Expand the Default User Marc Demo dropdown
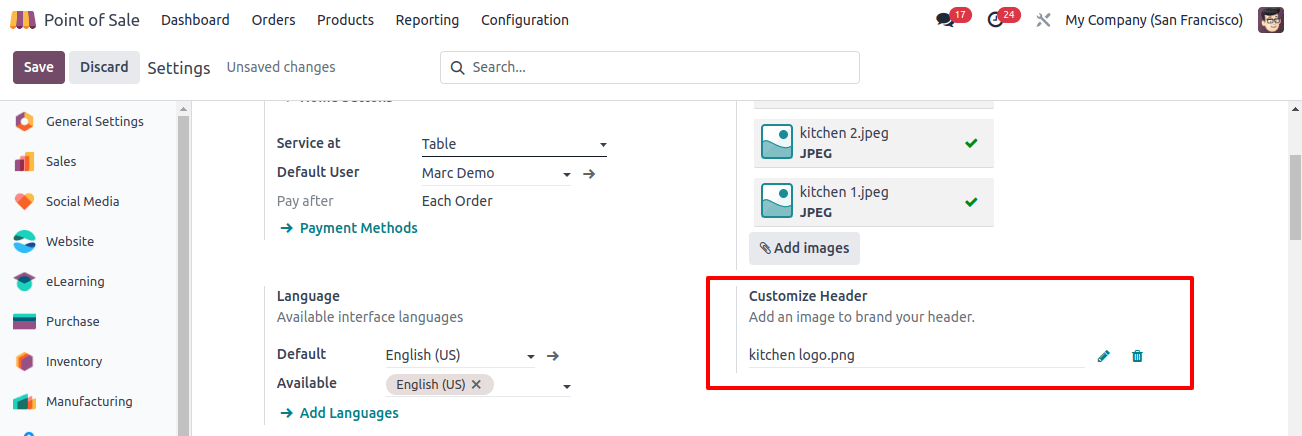 click(496, 173)
